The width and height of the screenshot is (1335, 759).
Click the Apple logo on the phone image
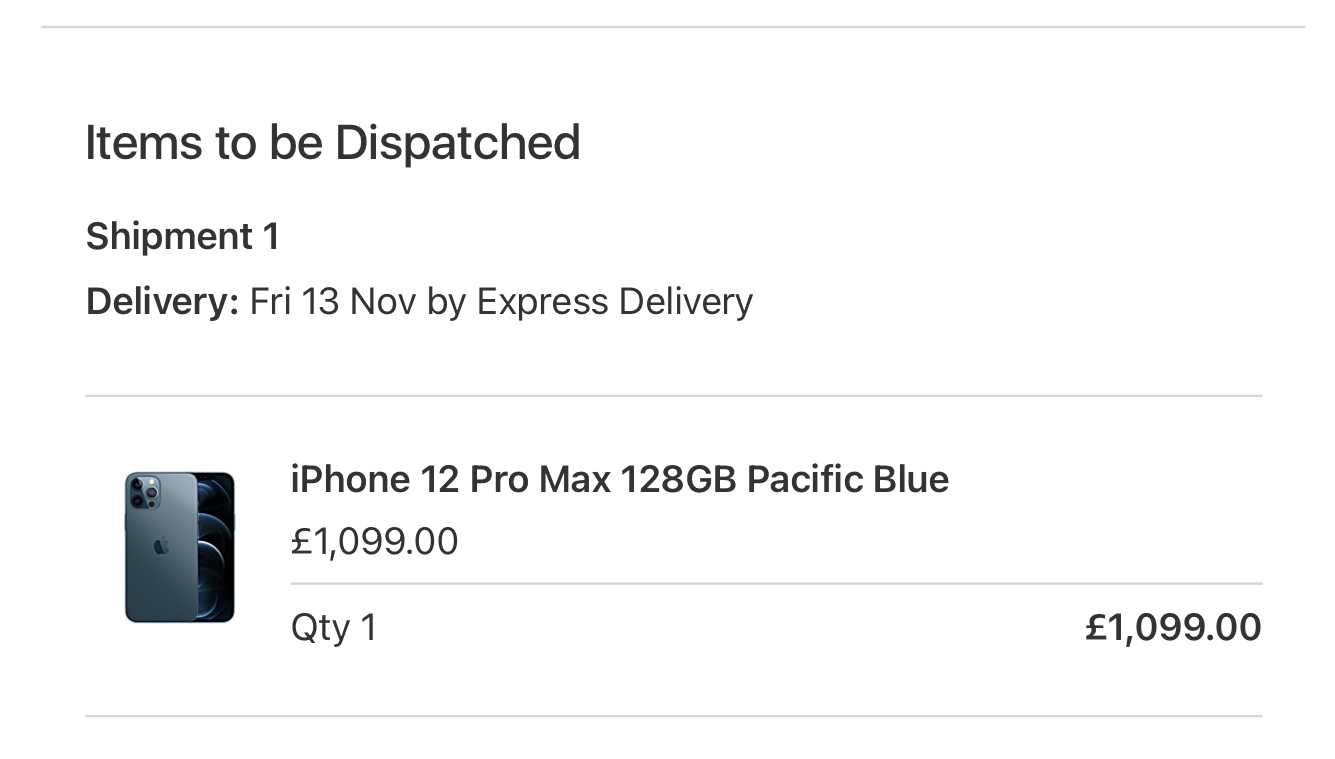(161, 546)
